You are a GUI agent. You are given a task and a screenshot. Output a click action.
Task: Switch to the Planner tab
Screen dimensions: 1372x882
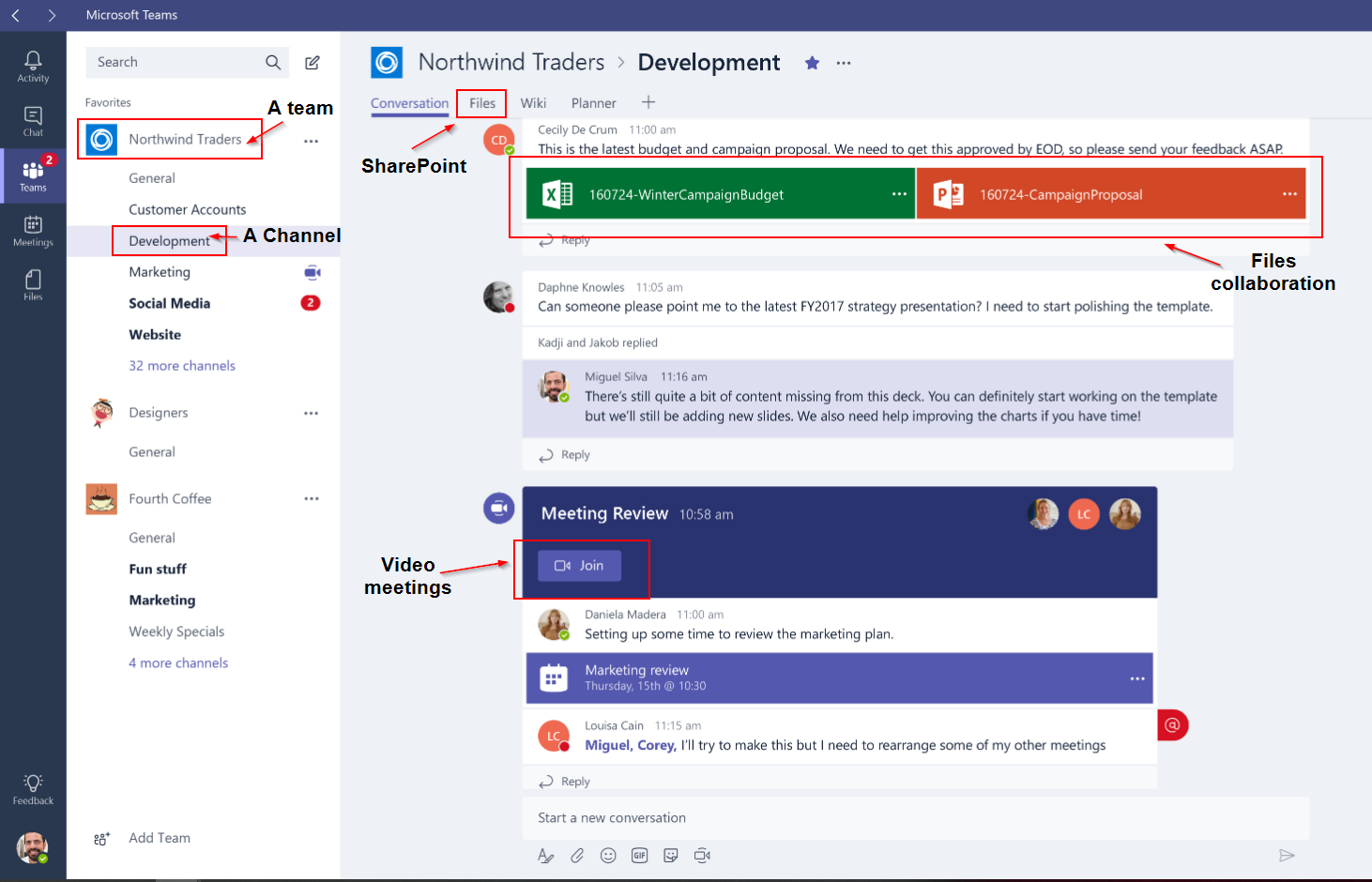click(x=594, y=103)
